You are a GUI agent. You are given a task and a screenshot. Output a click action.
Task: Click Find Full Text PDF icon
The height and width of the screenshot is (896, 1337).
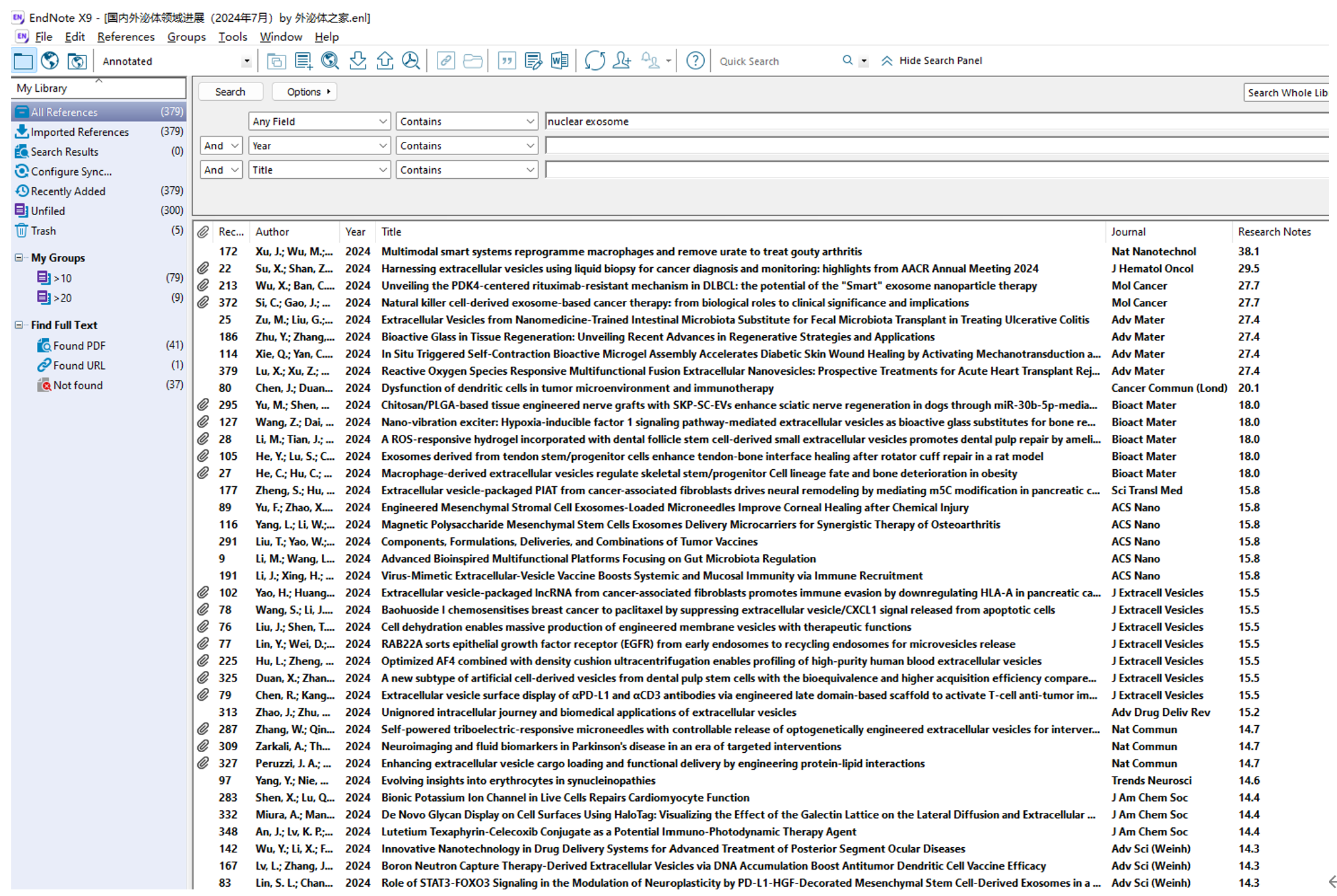coord(411,61)
